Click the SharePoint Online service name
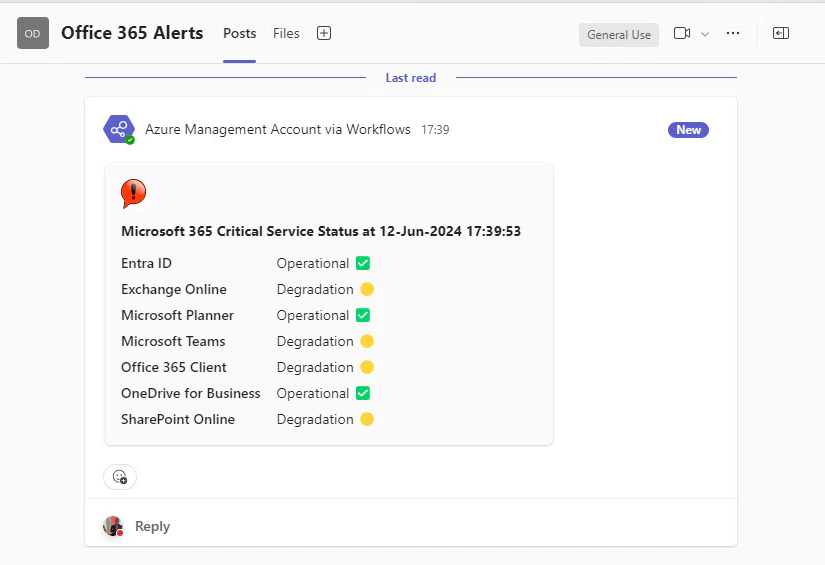825x565 pixels. [x=178, y=419]
